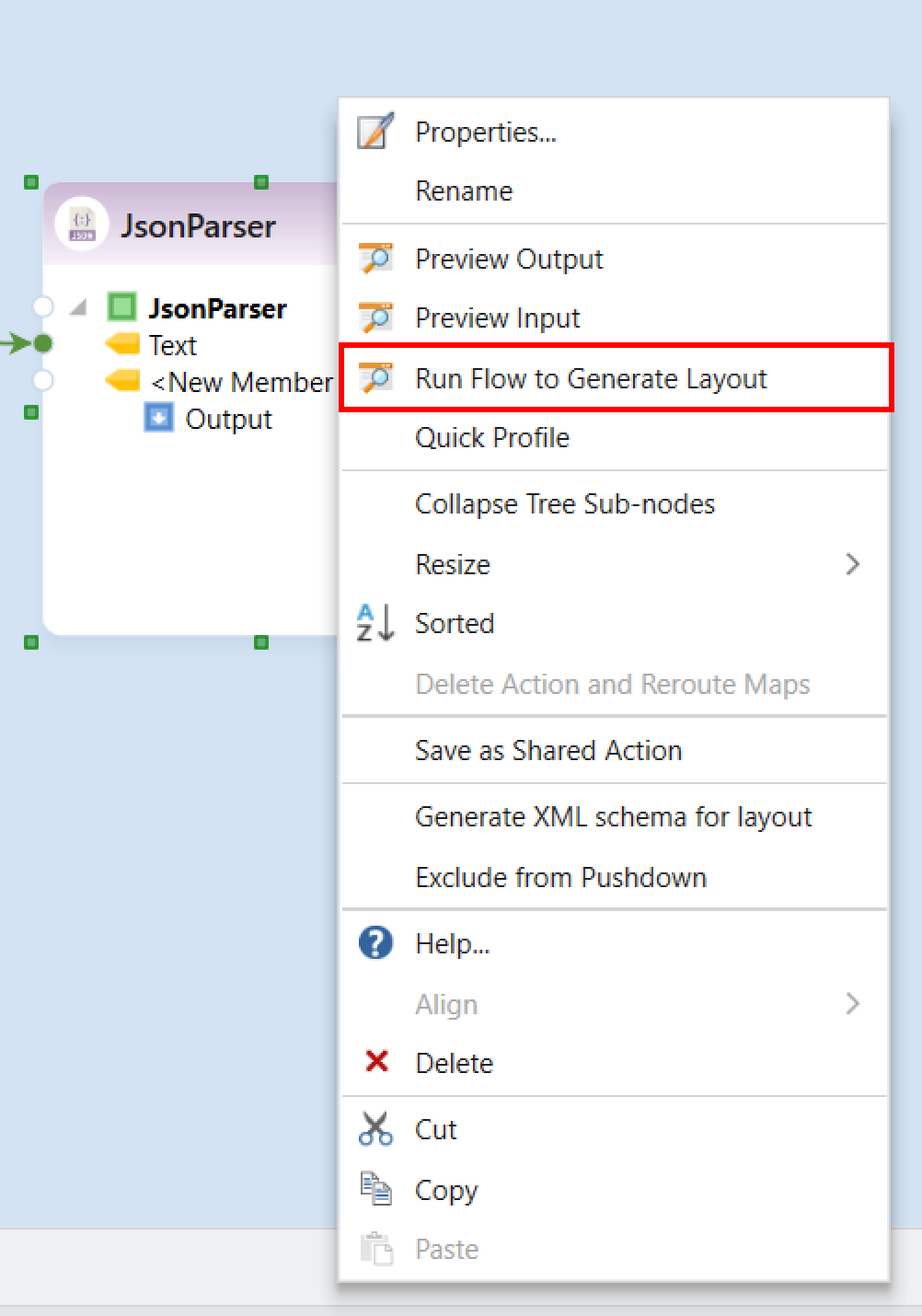
Task: Click the red Delete X icon
Action: point(376,1062)
